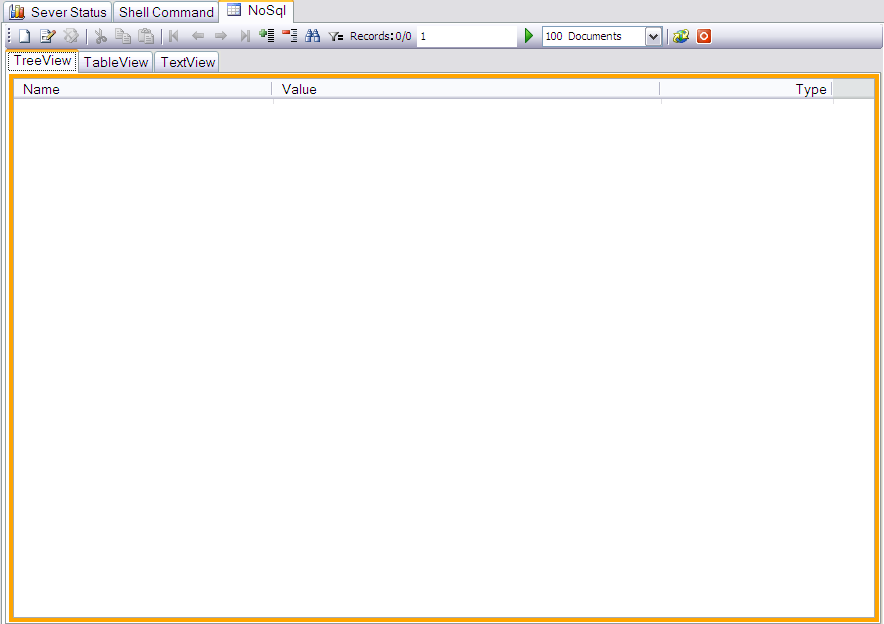The image size is (884, 624).
Task: Select the NoSql tab
Action: point(257,11)
